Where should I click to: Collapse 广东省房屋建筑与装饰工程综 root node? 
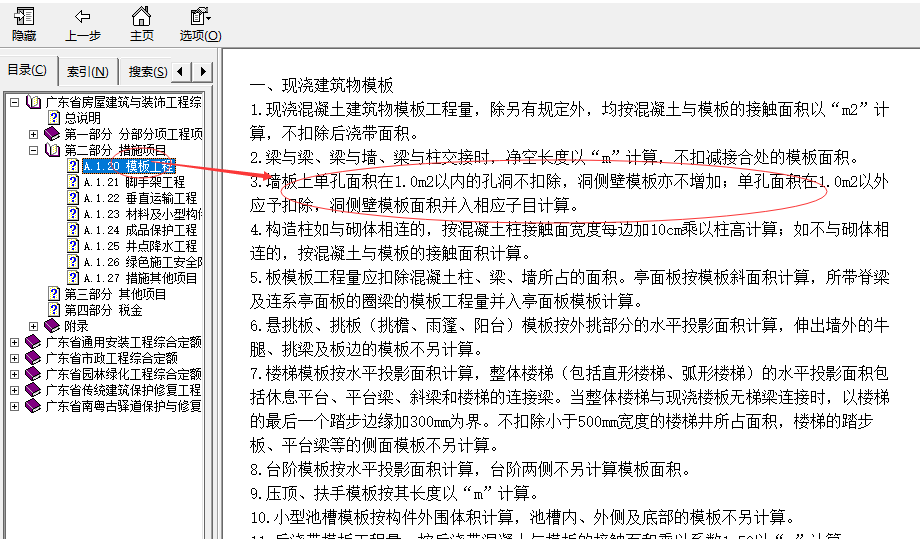(14, 103)
